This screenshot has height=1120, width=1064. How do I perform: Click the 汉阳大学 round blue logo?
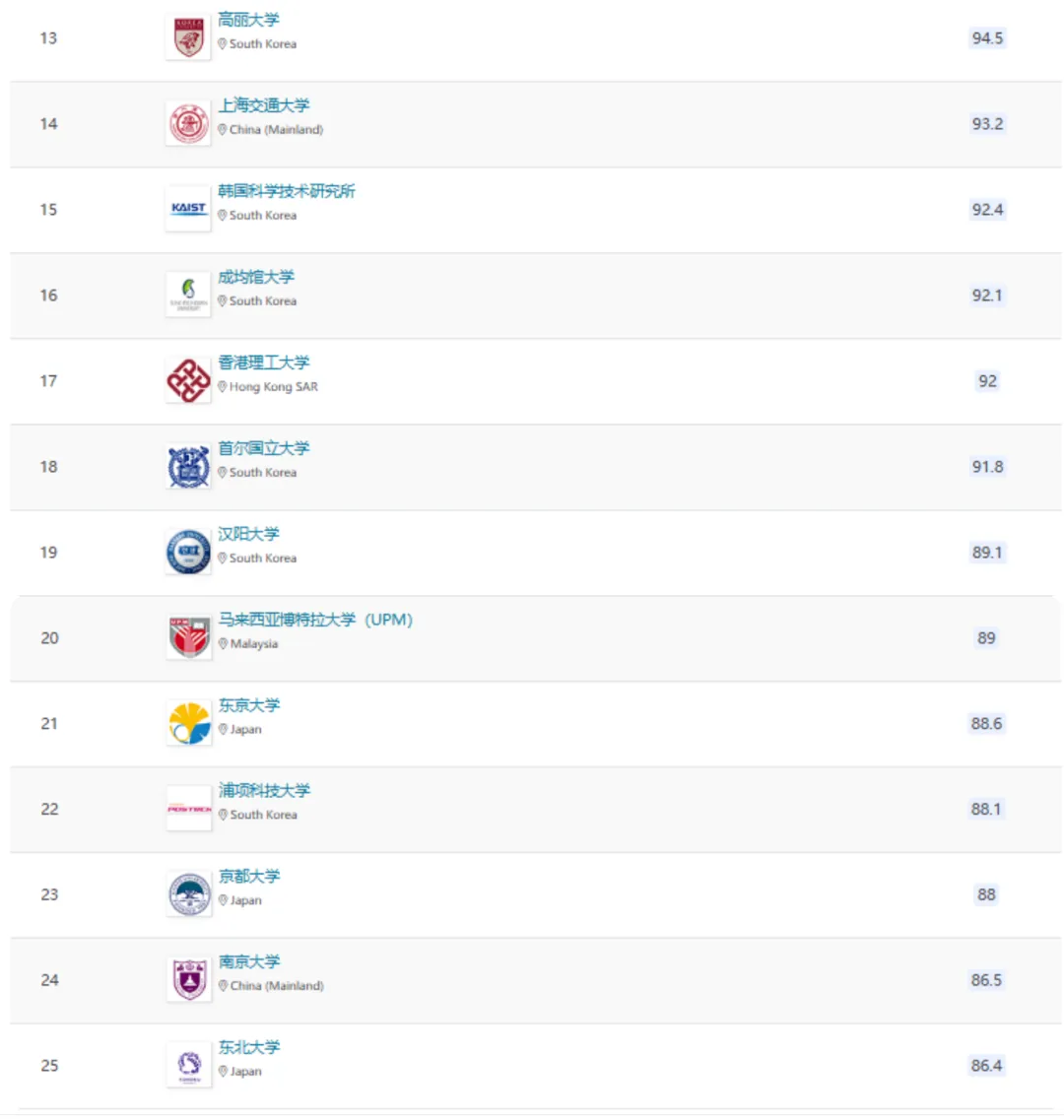click(188, 553)
